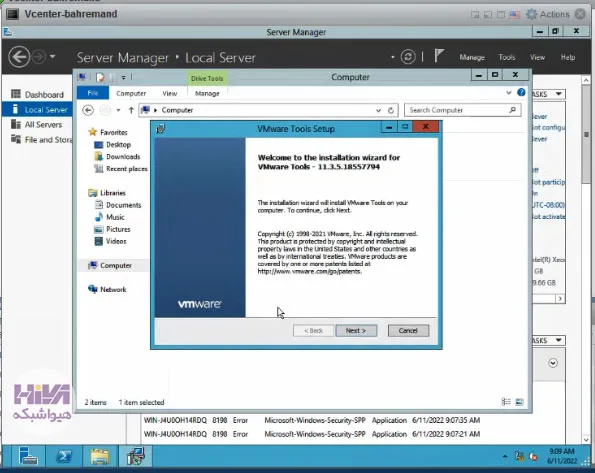Screen dimensions: 595x473
Task: Switch Explorer to details view icon
Action: point(506,402)
